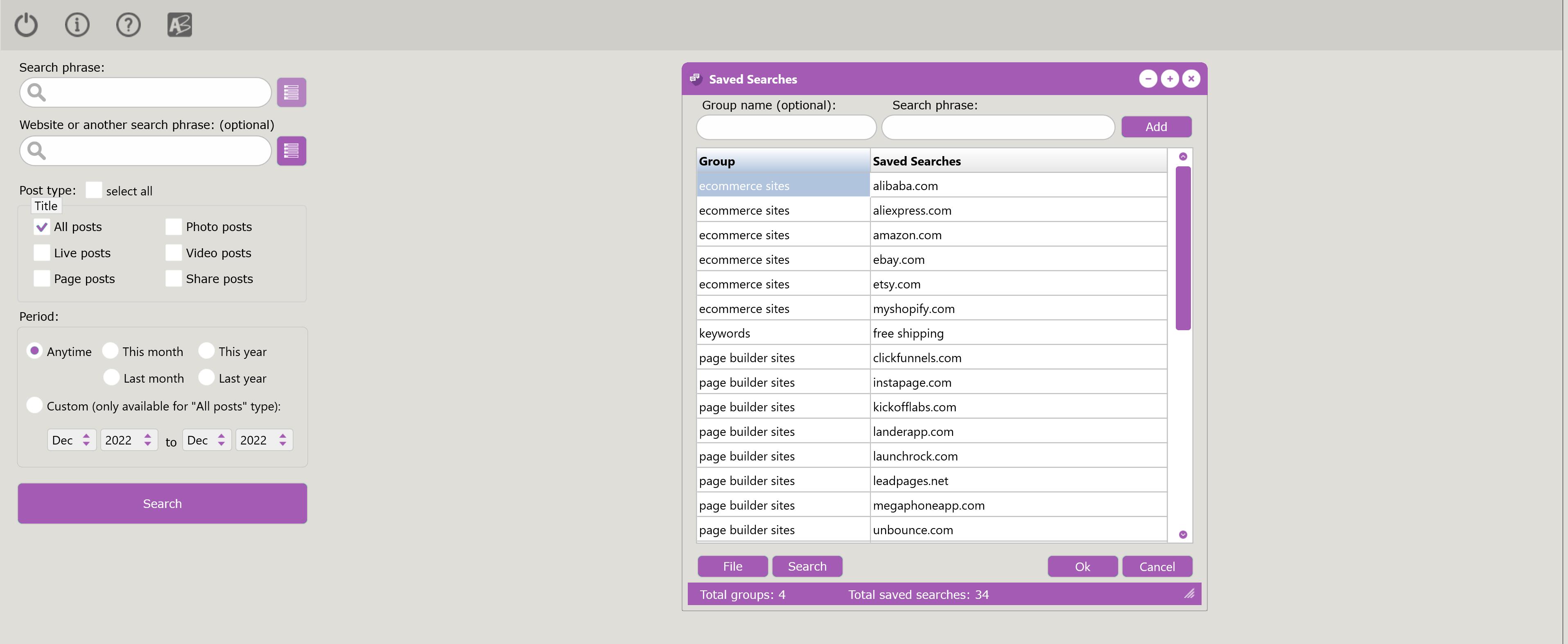Focus the Search phrase input in dialog

click(x=998, y=127)
